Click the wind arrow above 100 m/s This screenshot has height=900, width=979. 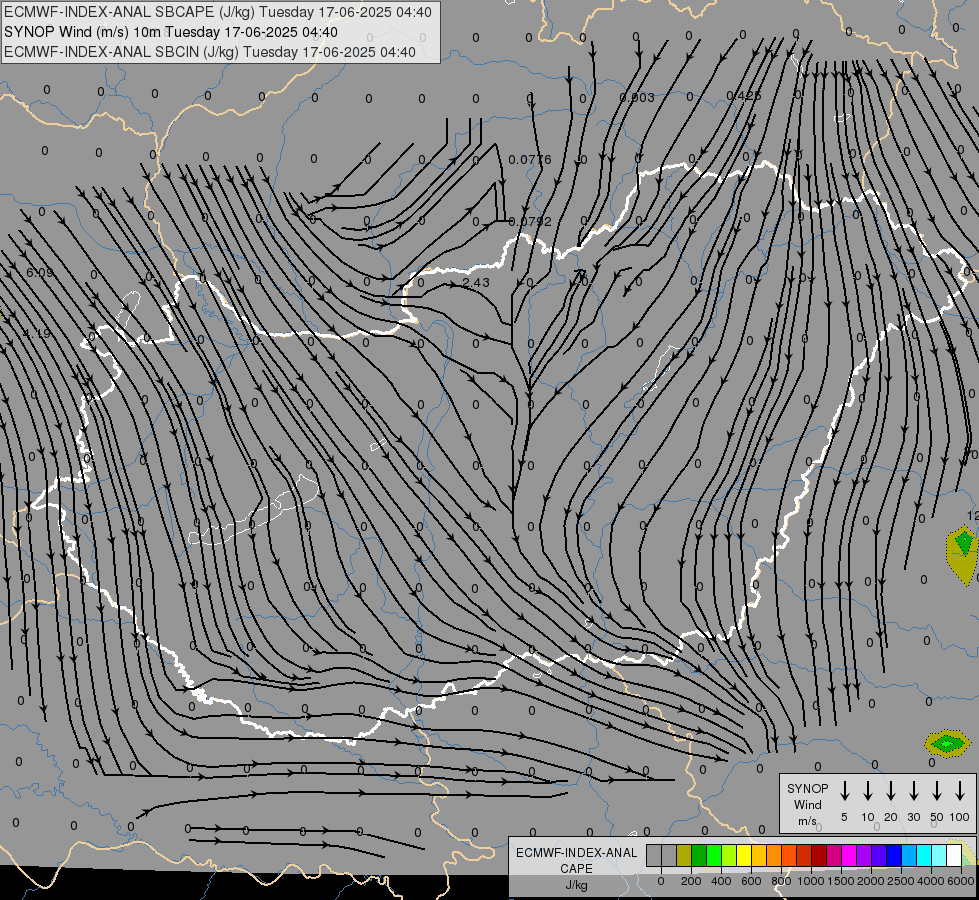pyautogui.click(x=960, y=791)
